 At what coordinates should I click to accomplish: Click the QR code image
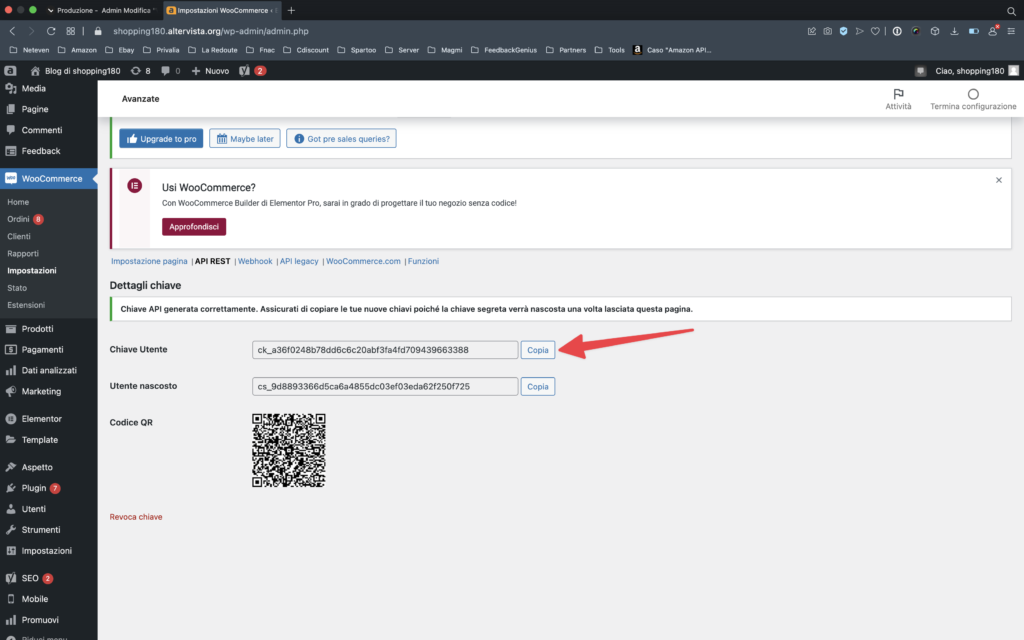point(289,450)
